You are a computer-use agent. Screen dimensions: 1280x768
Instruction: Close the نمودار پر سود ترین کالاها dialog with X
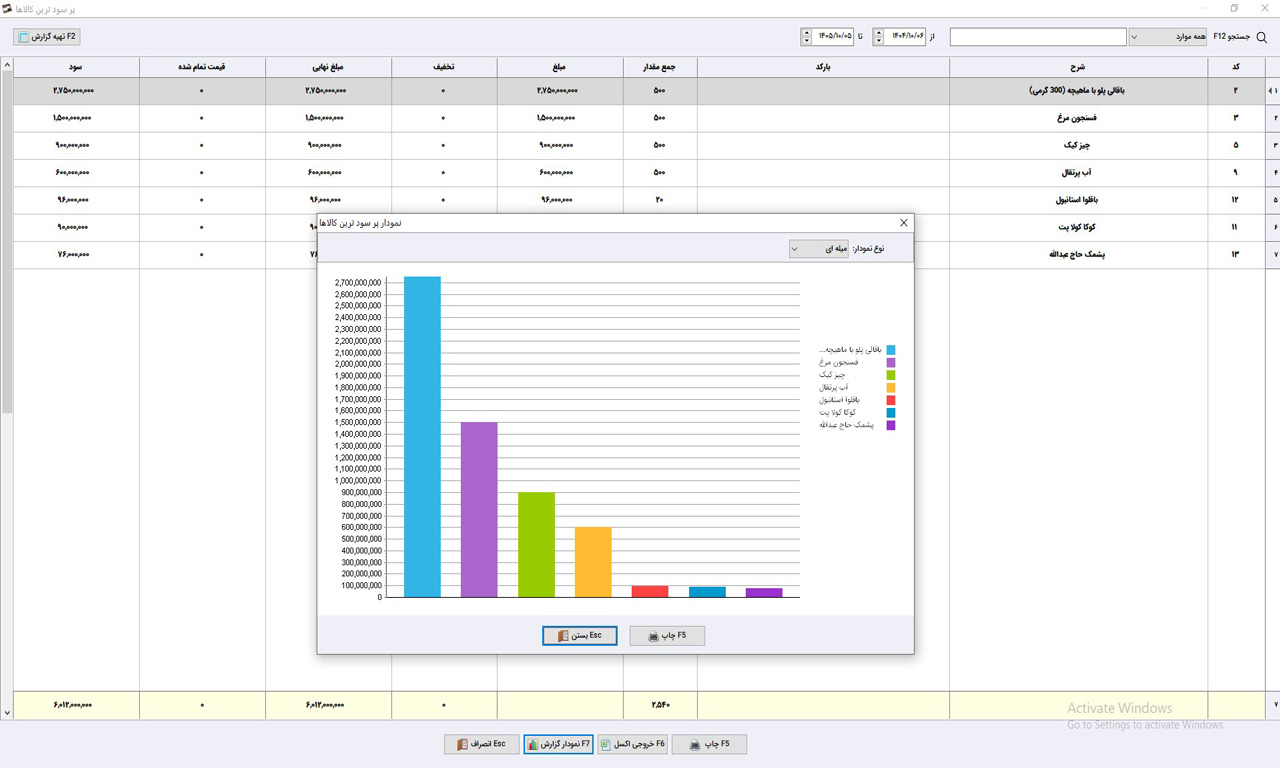point(904,223)
